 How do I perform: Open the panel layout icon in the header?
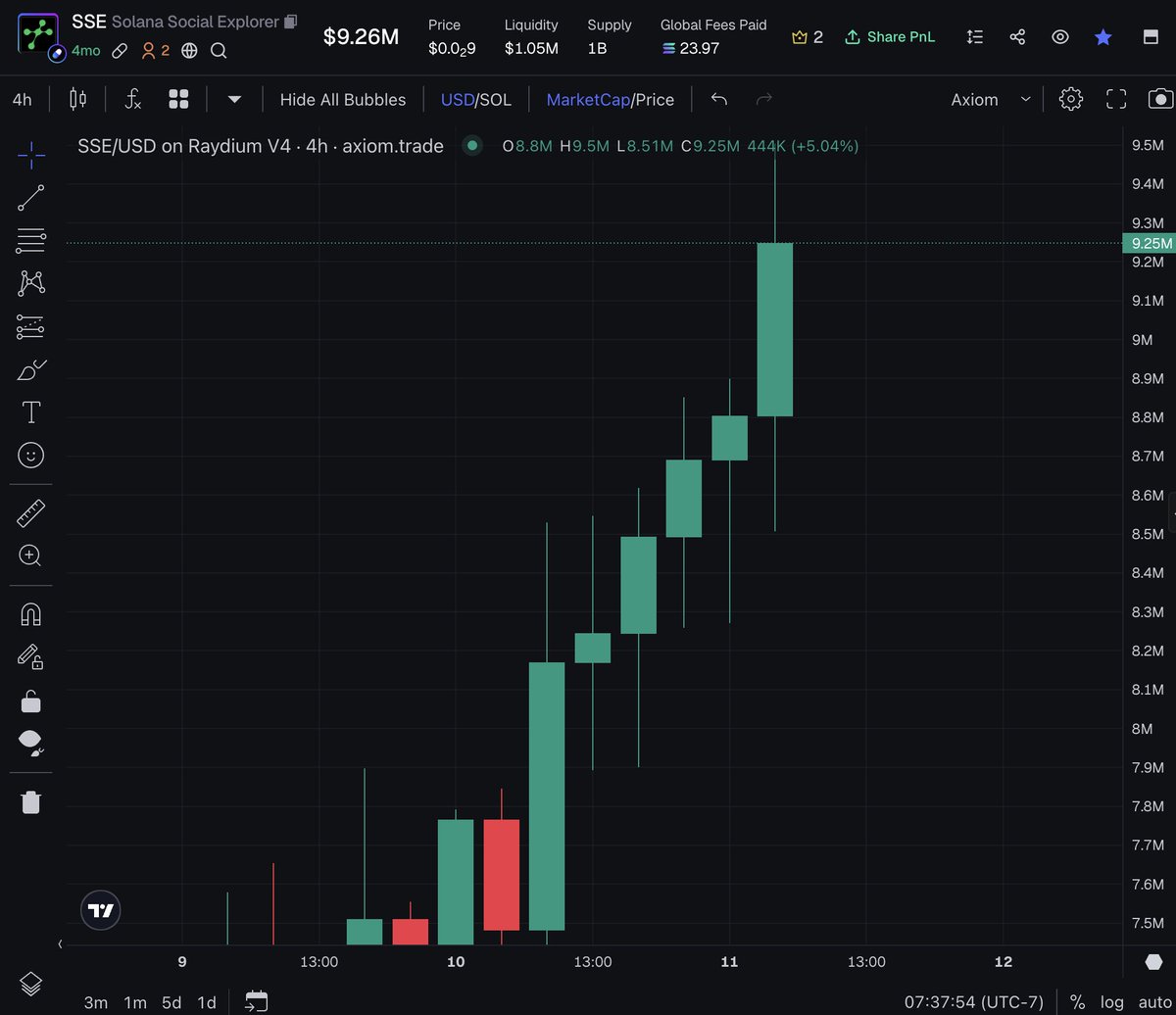click(1151, 37)
